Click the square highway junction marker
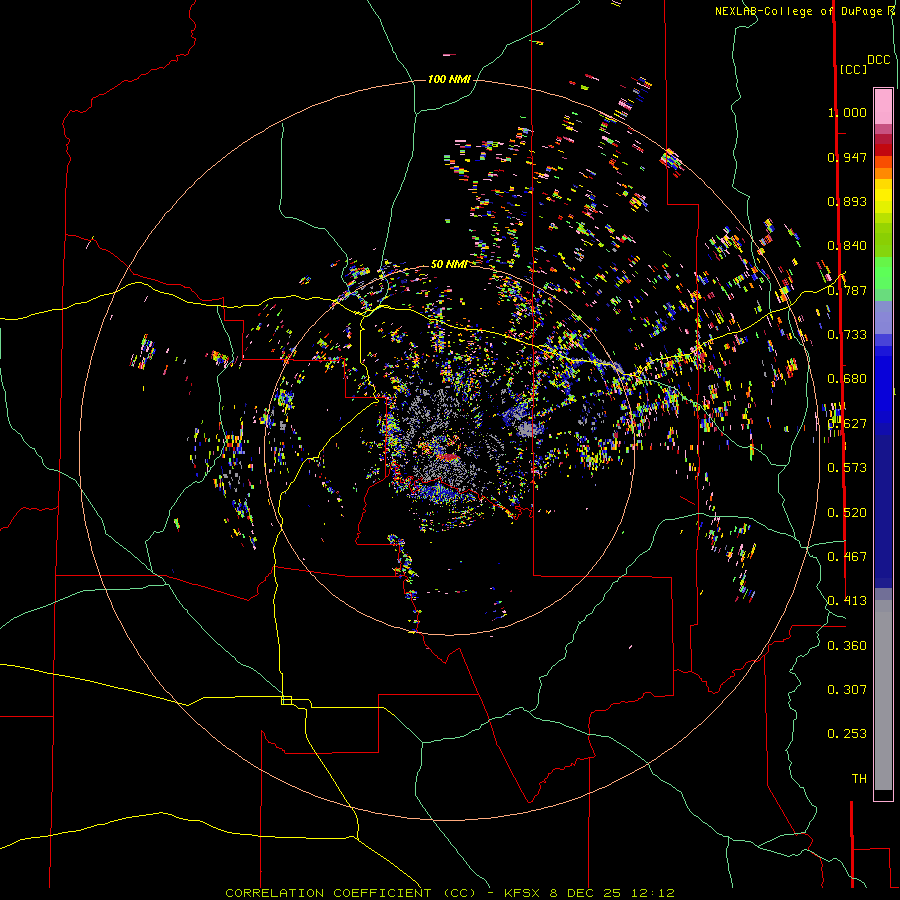This screenshot has width=900, height=900. coord(286,700)
